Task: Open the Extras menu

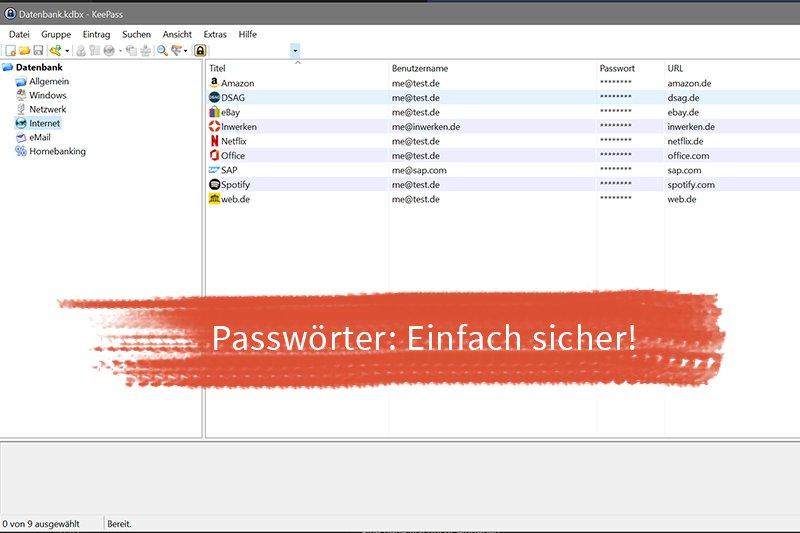Action: click(x=215, y=34)
